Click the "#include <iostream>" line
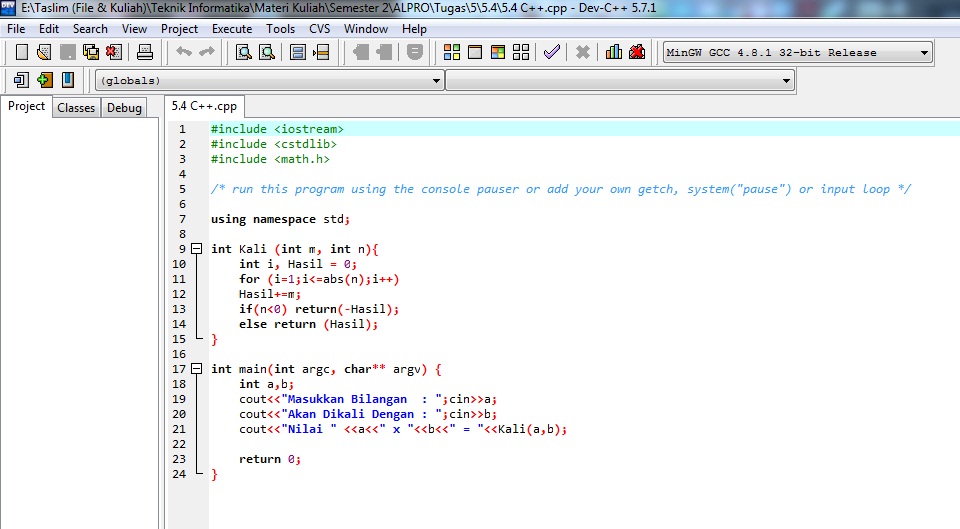 (277, 129)
